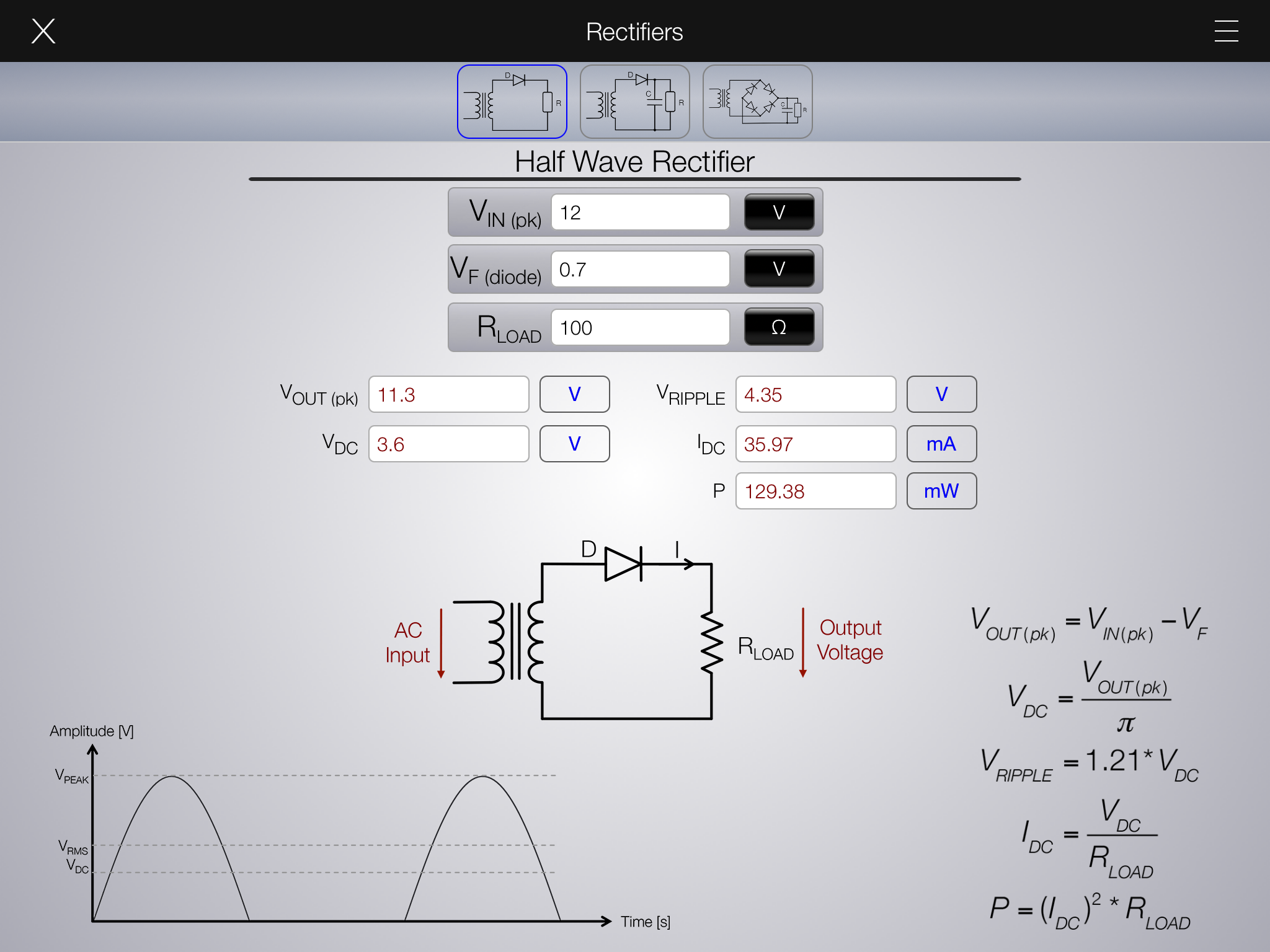The image size is (1270, 952).
Task: Change VRIPPLE output unit V
Action: [x=941, y=394]
